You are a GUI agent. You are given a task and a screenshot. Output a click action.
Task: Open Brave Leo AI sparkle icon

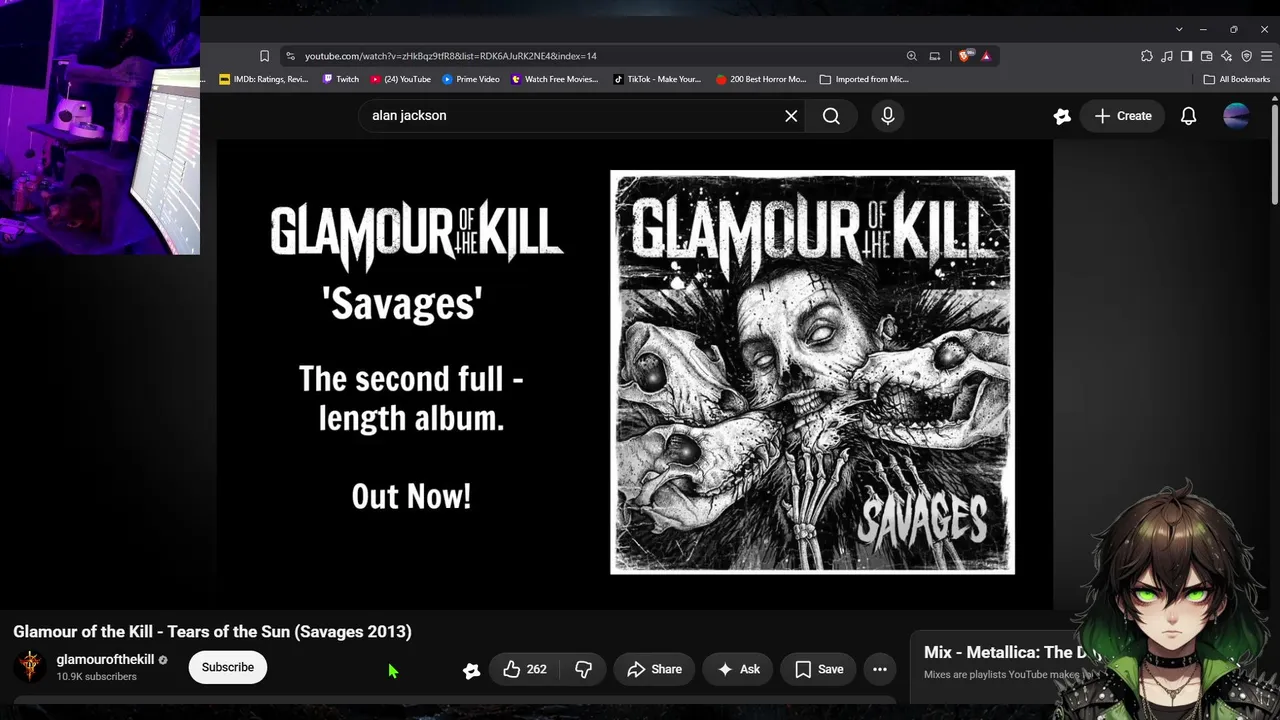tap(1227, 56)
